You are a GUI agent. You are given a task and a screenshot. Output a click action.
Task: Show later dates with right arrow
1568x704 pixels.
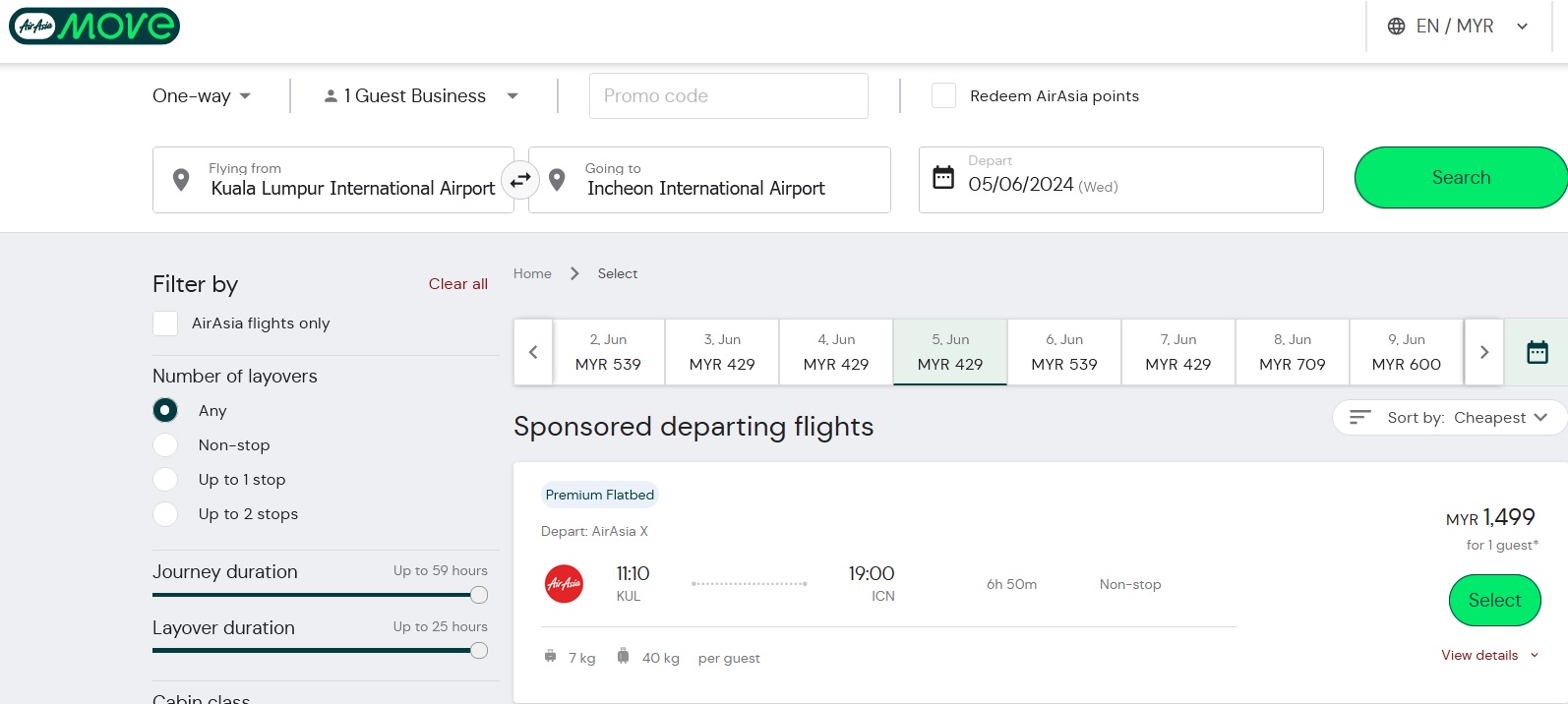(1483, 352)
